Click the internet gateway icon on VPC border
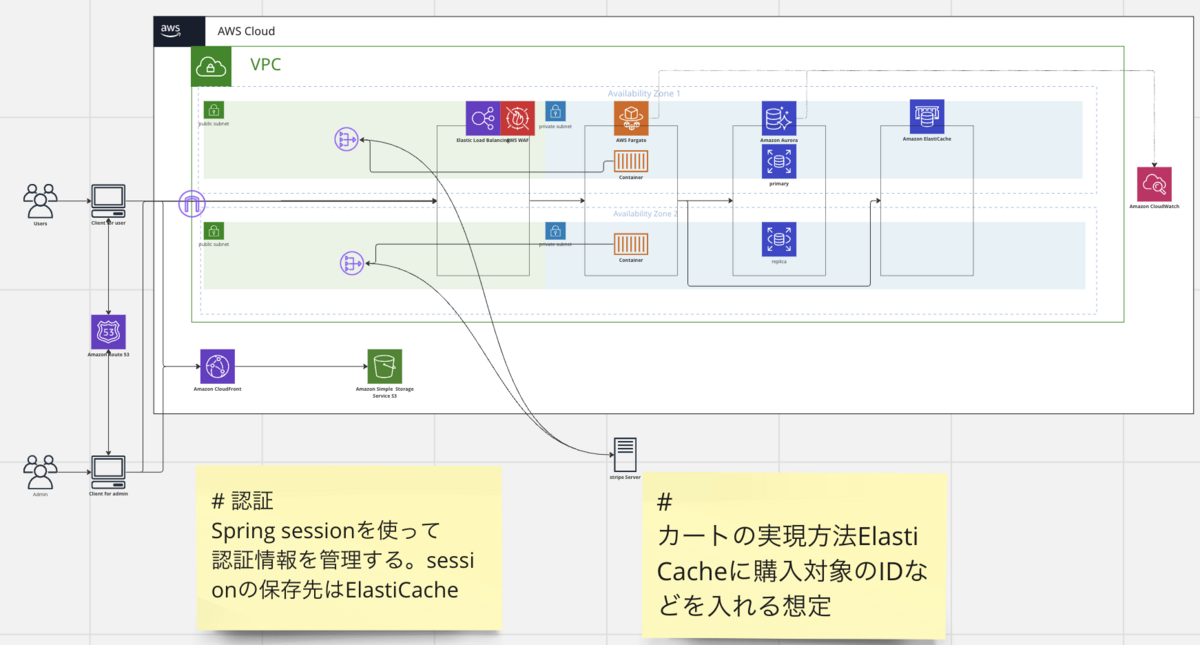The height and width of the screenshot is (645, 1200). coord(192,204)
